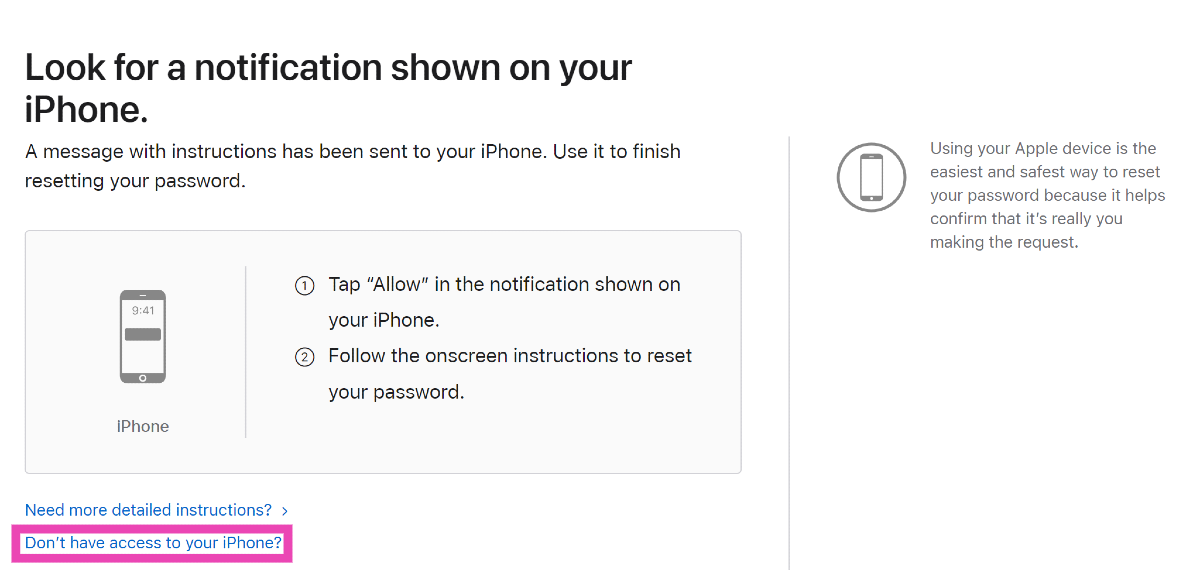Click the Tap "Allow" in the notification step text
This screenshot has width=1200, height=570.
click(504, 284)
